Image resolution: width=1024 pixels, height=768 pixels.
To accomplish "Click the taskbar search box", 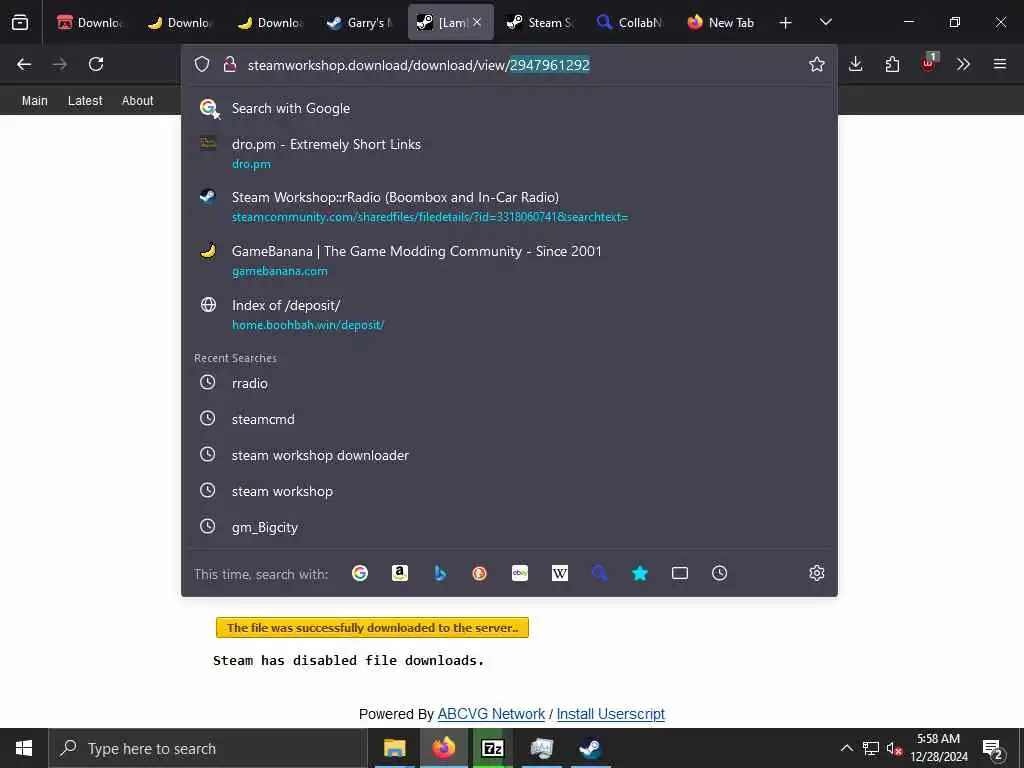I will pos(208,748).
